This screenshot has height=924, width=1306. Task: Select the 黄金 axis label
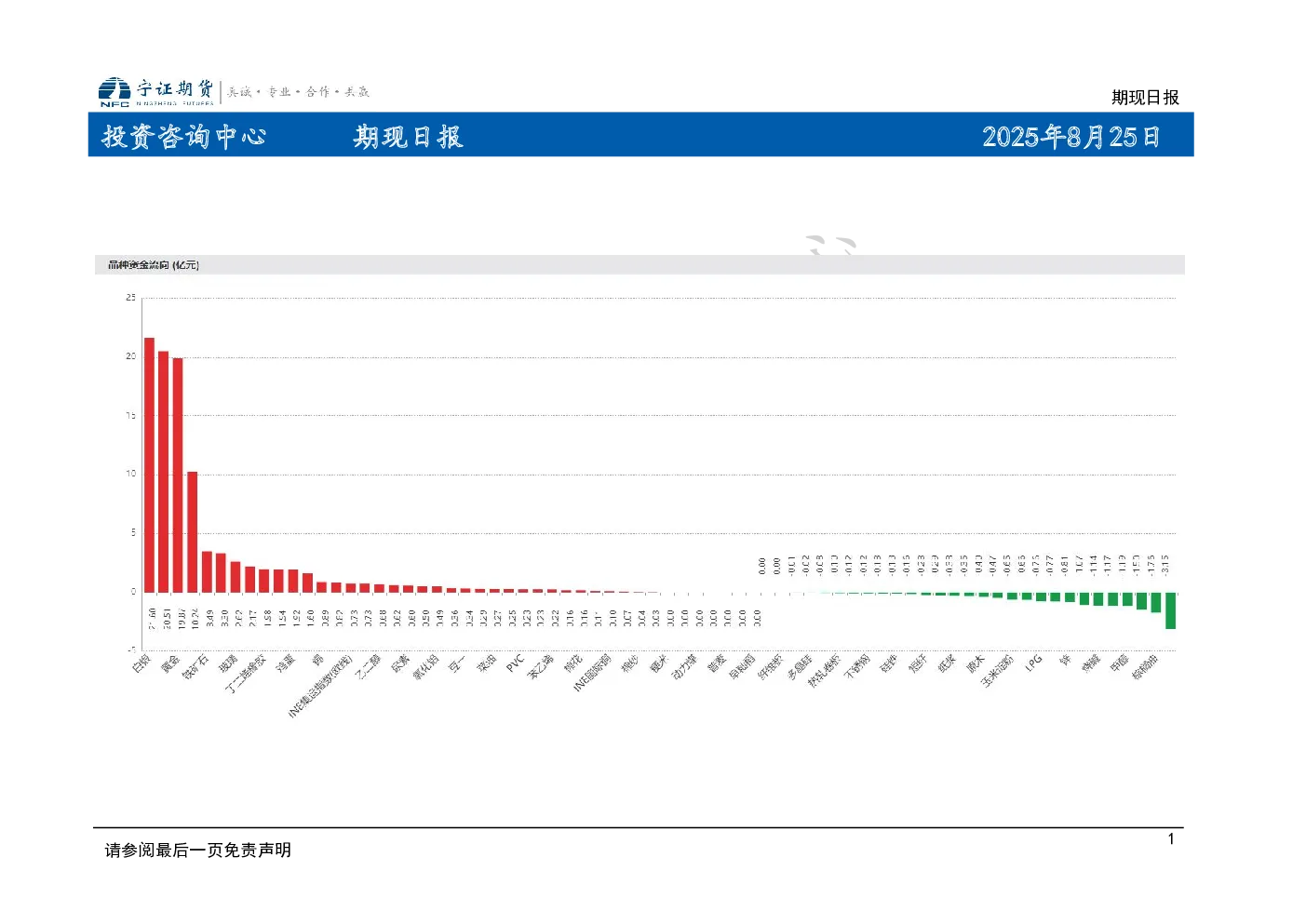coord(170,663)
